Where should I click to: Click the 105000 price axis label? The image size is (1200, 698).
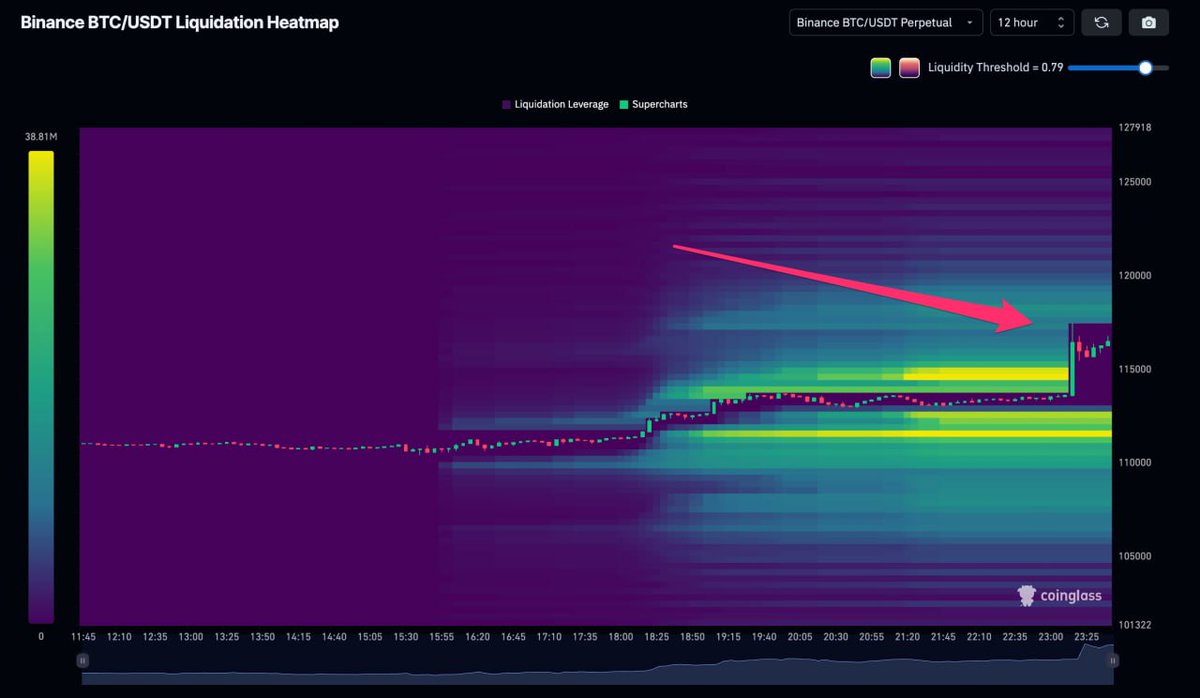1134,556
